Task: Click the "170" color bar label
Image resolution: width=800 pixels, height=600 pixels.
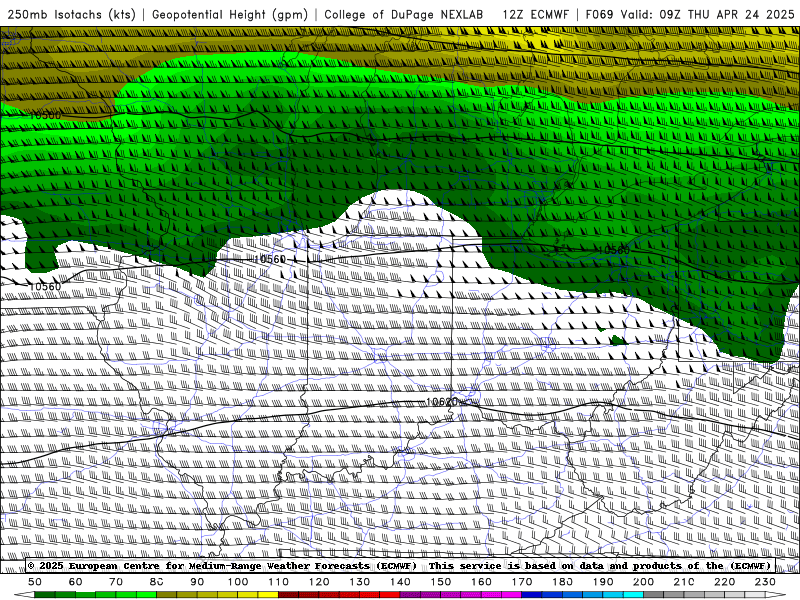Action: (x=522, y=582)
